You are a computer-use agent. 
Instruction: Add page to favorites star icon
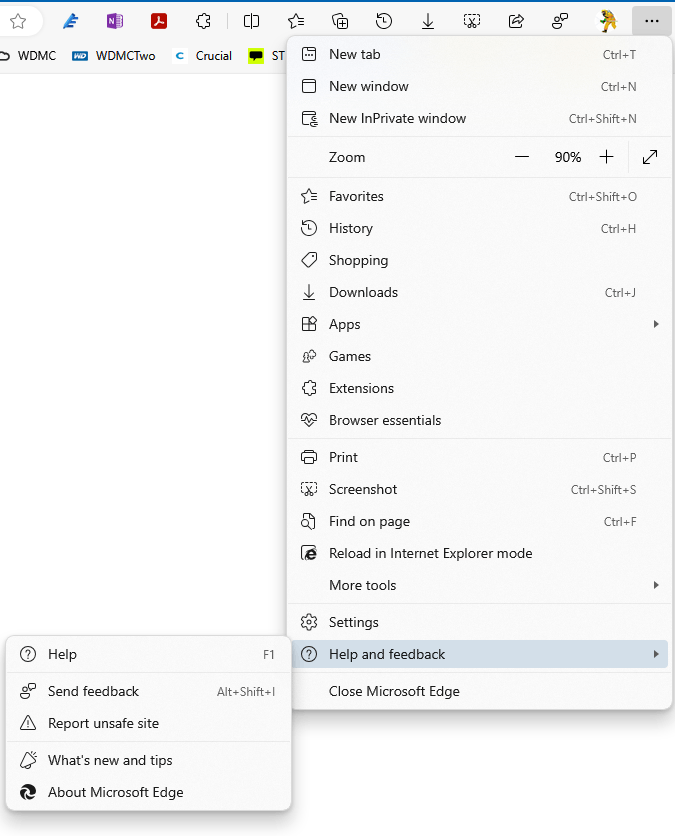point(18,21)
